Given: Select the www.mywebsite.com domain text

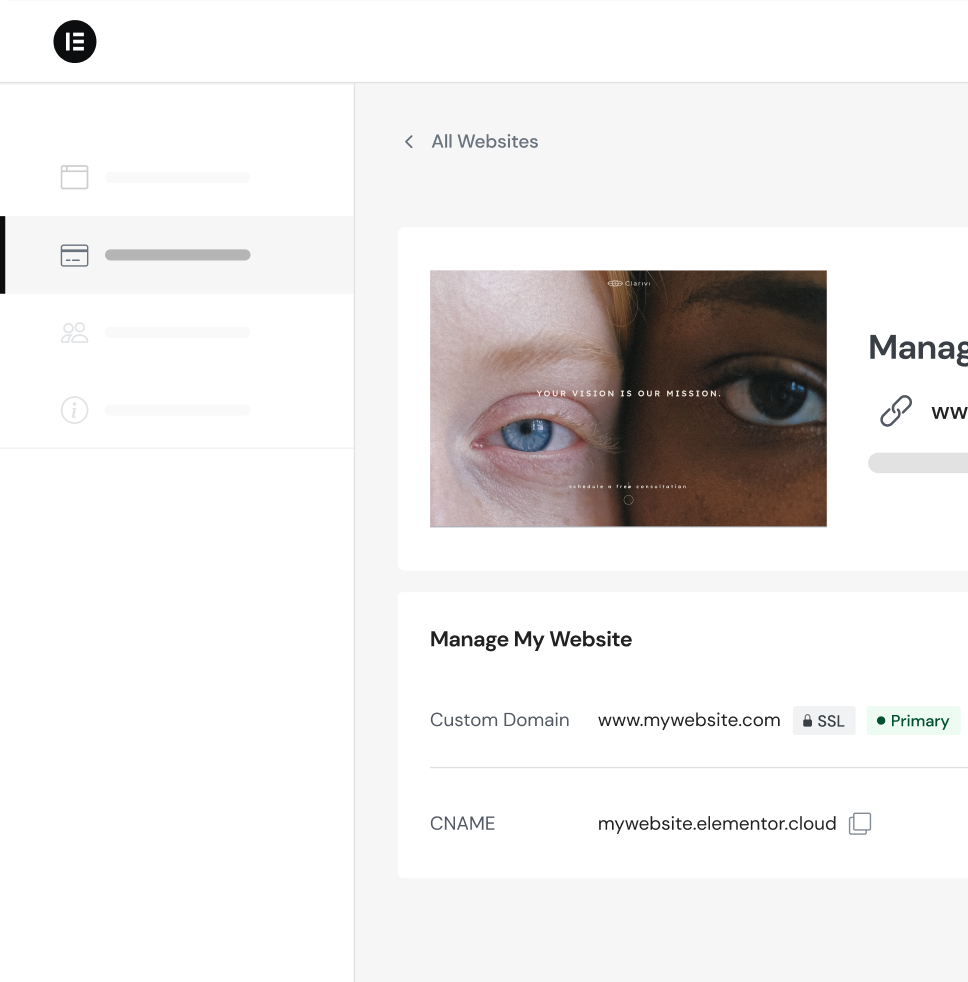Looking at the screenshot, I should 689,720.
